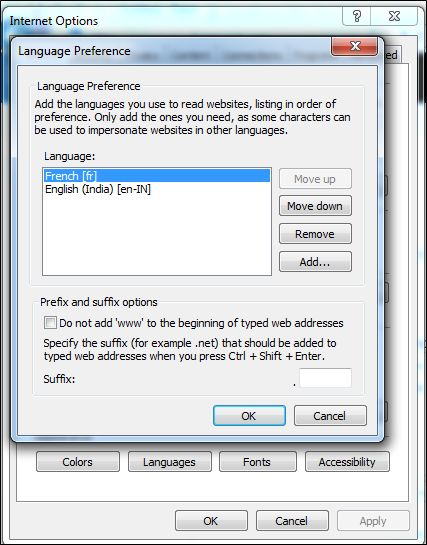
Task: Close the Language Preference dialog with red X
Action: click(x=354, y=46)
